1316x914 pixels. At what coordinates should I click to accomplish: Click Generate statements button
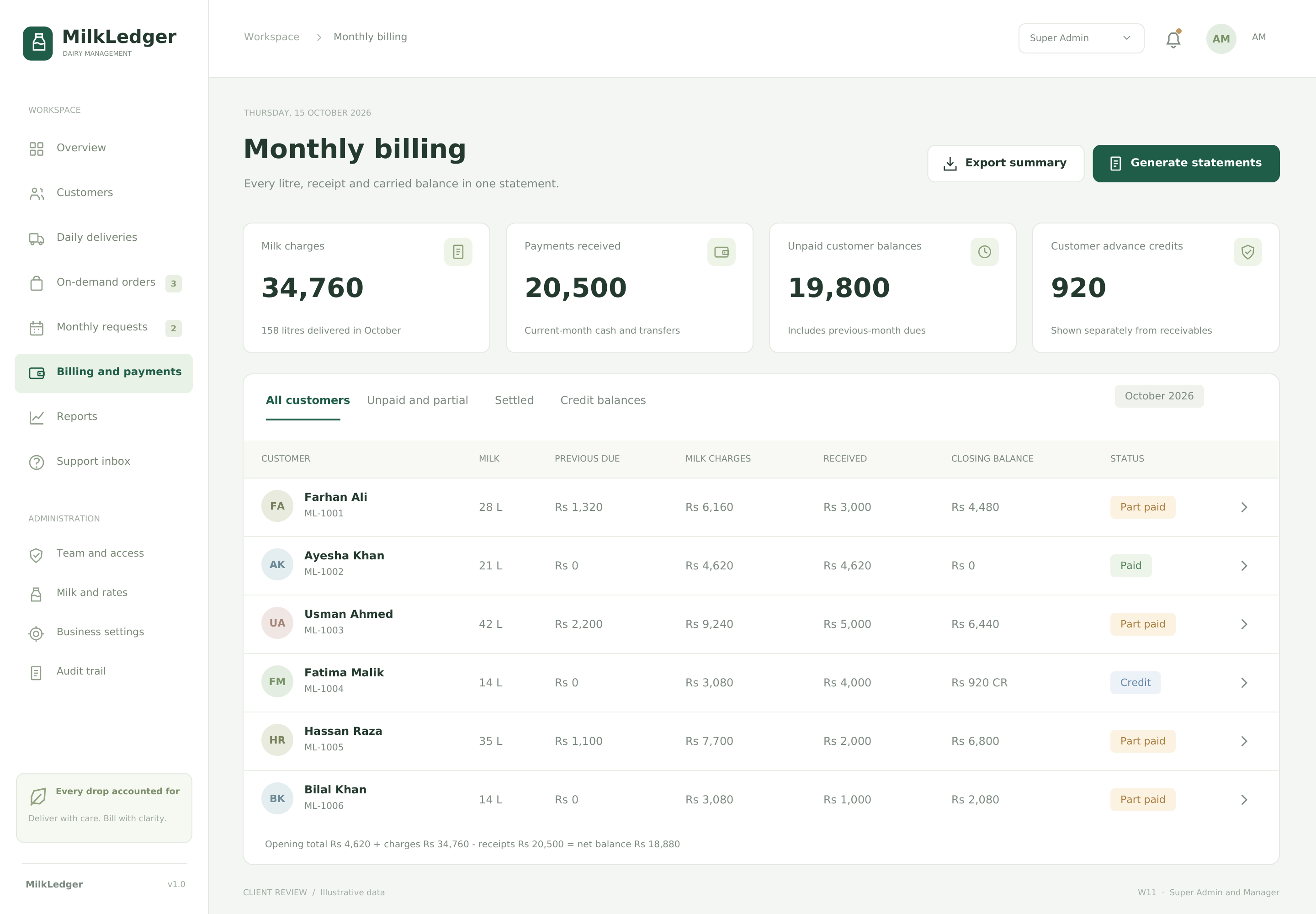[1185, 163]
